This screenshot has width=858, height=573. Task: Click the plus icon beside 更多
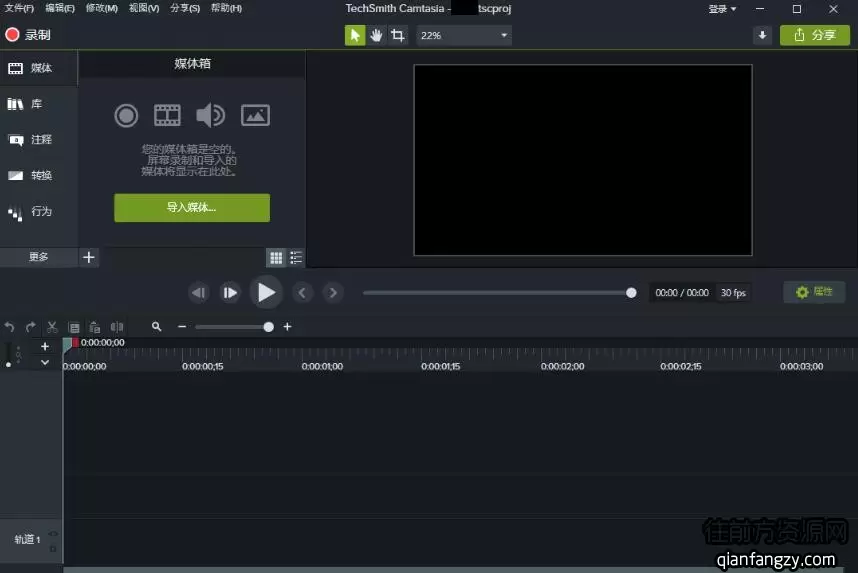click(89, 257)
